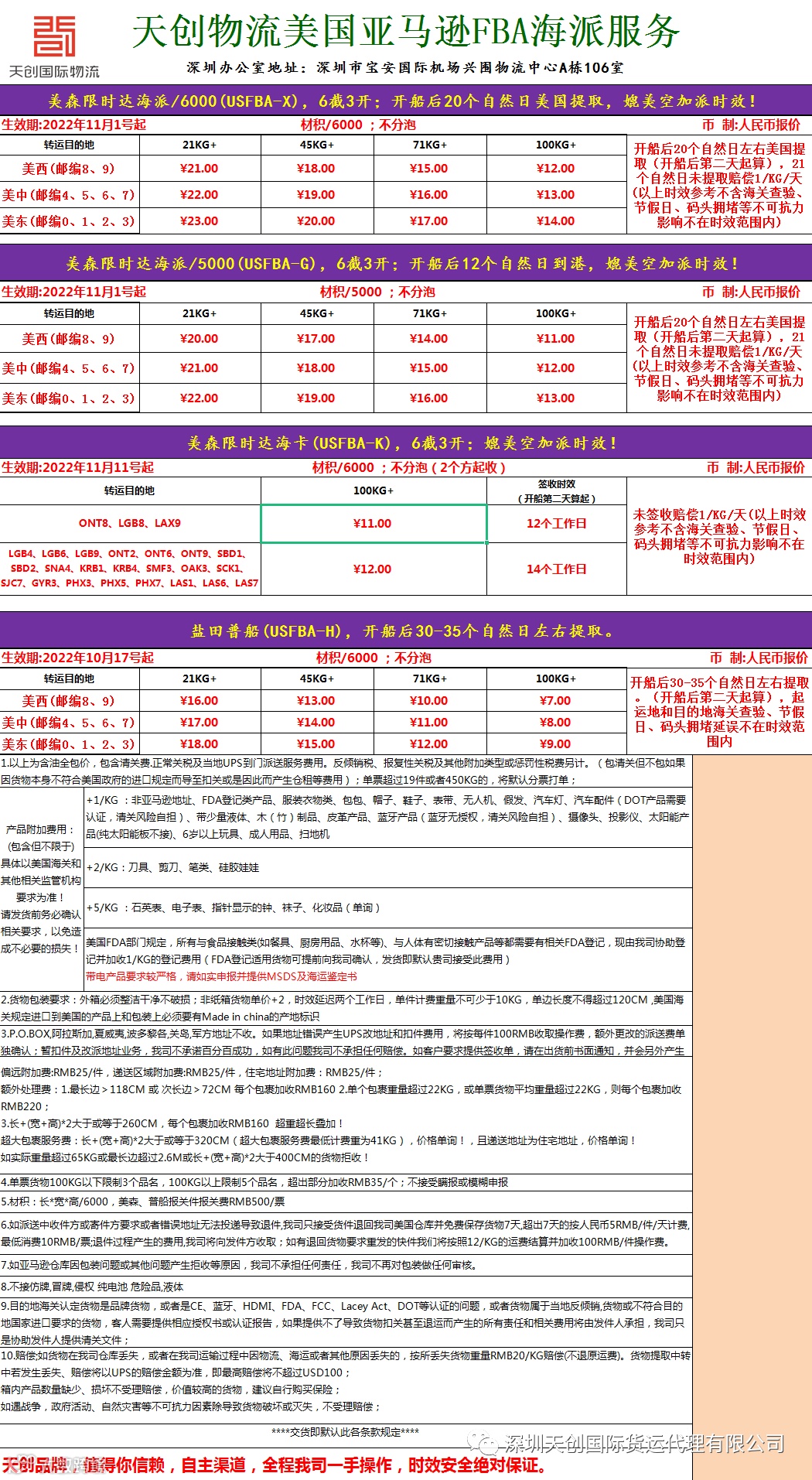Select ¥12.00 in the USFBA-K sea-truck table
The height and width of the screenshot is (1480, 812).
point(374,569)
